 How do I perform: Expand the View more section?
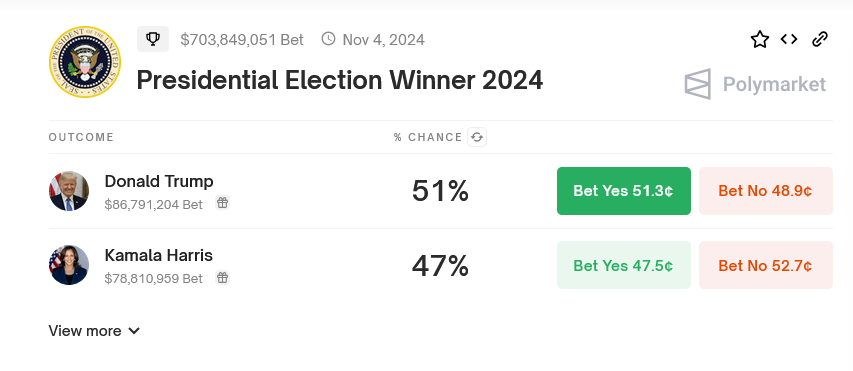(94, 331)
